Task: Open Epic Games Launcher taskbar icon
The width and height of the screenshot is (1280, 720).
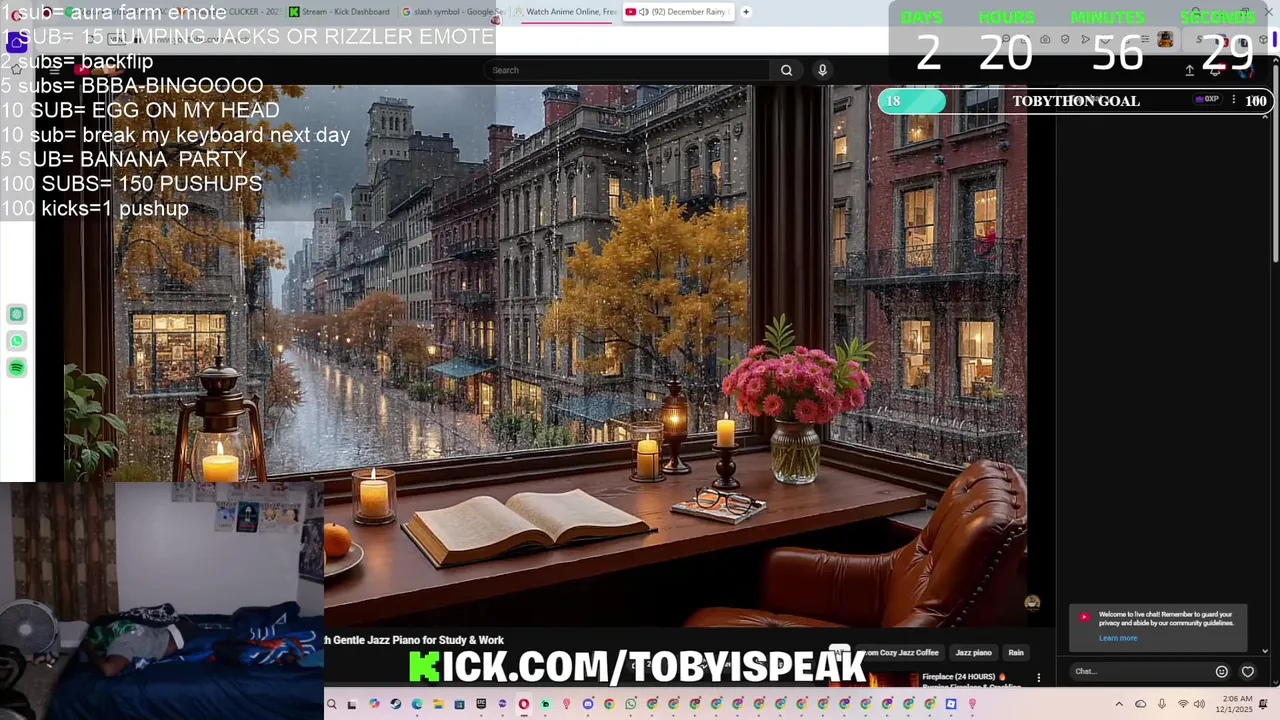Action: tap(481, 705)
